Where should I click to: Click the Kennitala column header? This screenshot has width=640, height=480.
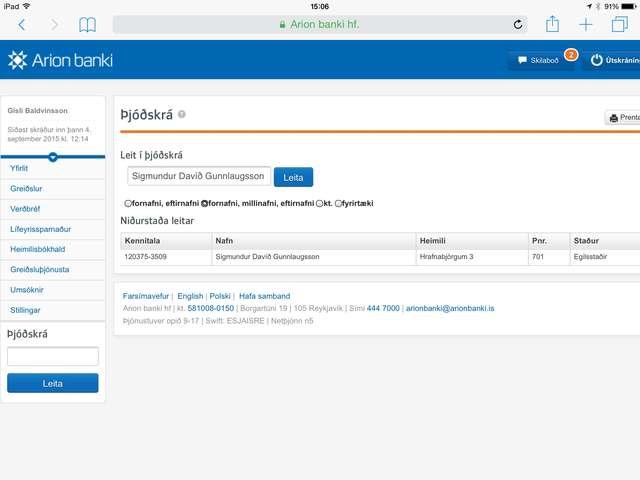tap(166, 241)
